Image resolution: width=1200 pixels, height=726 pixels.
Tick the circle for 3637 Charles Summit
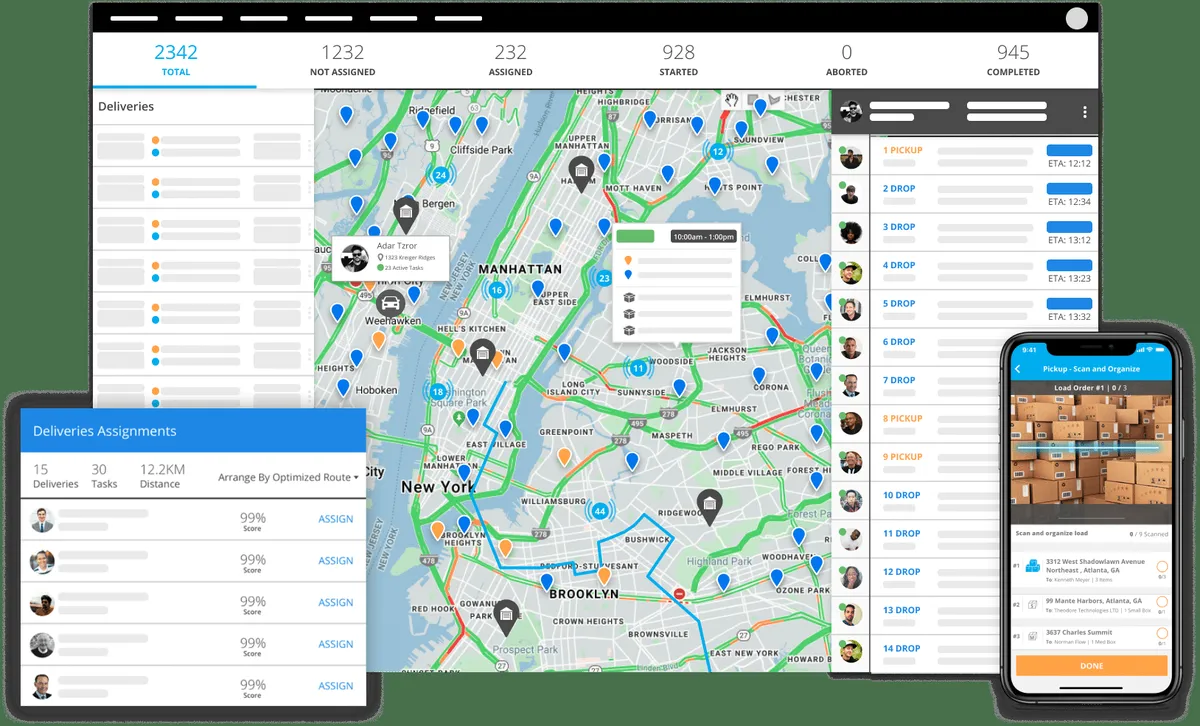(x=1162, y=633)
